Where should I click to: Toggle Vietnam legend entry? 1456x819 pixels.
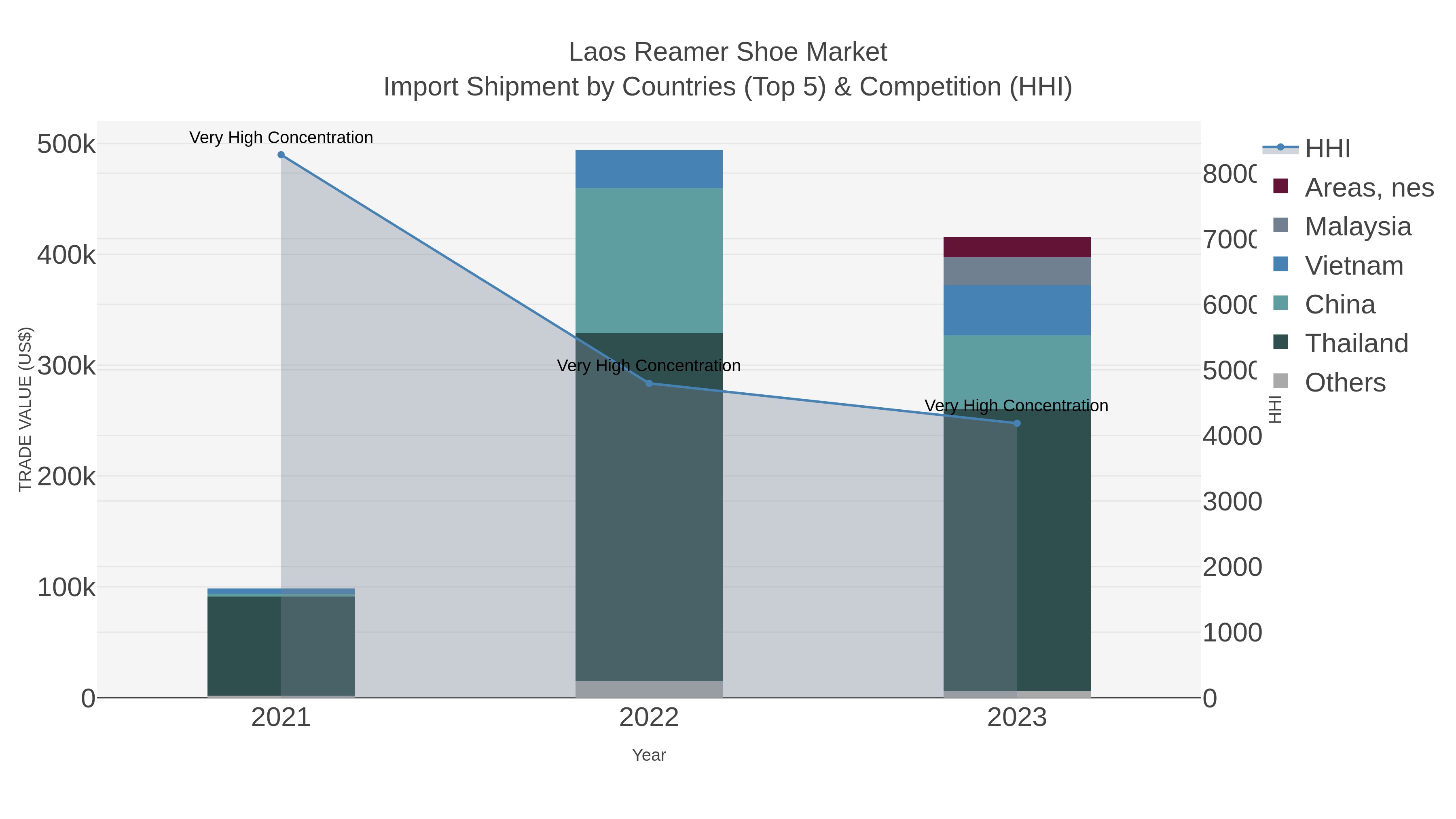[1338, 266]
